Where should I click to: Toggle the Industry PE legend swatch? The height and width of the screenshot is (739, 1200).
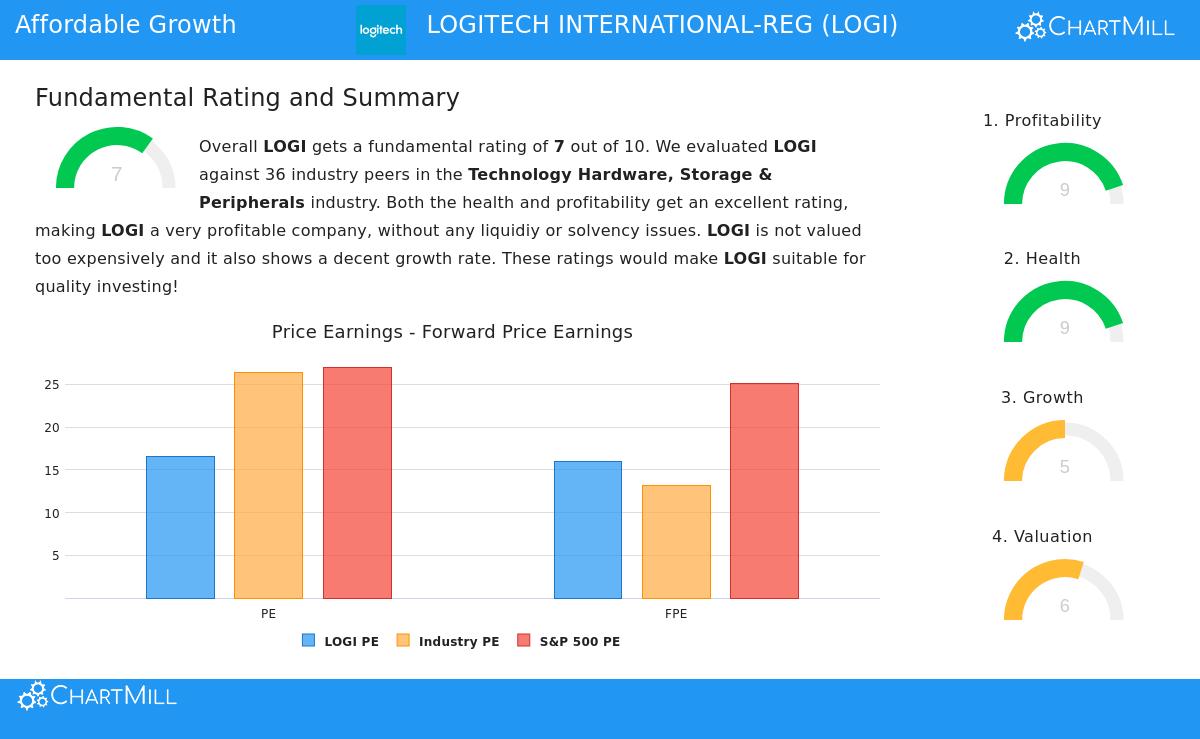[448, 641]
